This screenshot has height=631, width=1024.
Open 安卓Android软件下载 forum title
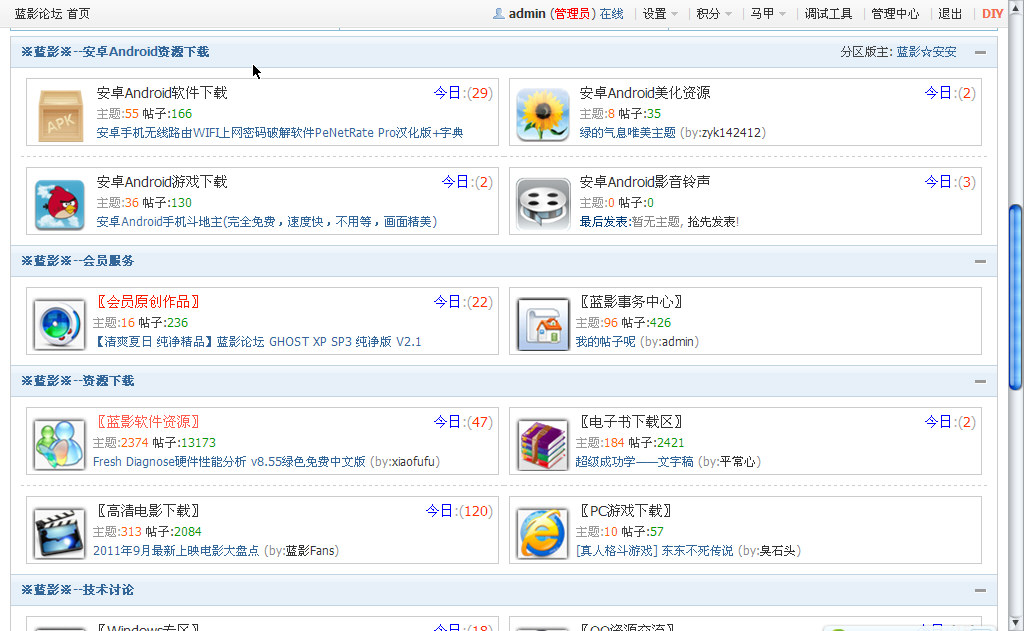162,93
